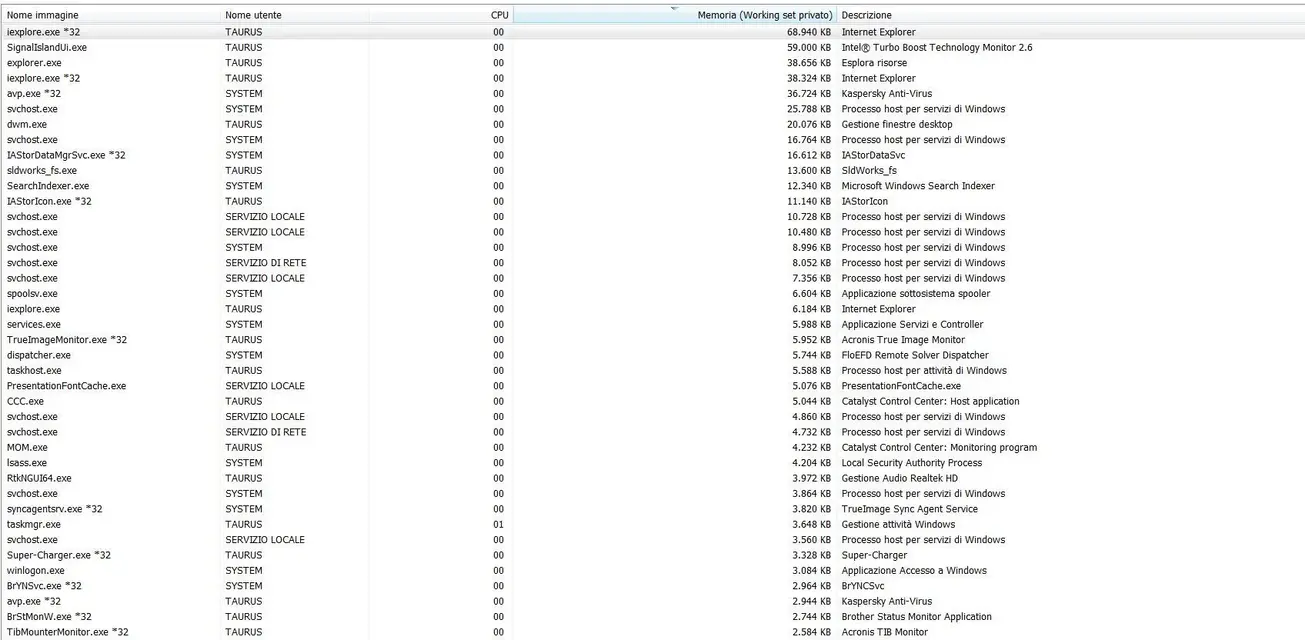
Task: Select the RtkNGUI64.exe Realtek audio process
Action: (39, 479)
